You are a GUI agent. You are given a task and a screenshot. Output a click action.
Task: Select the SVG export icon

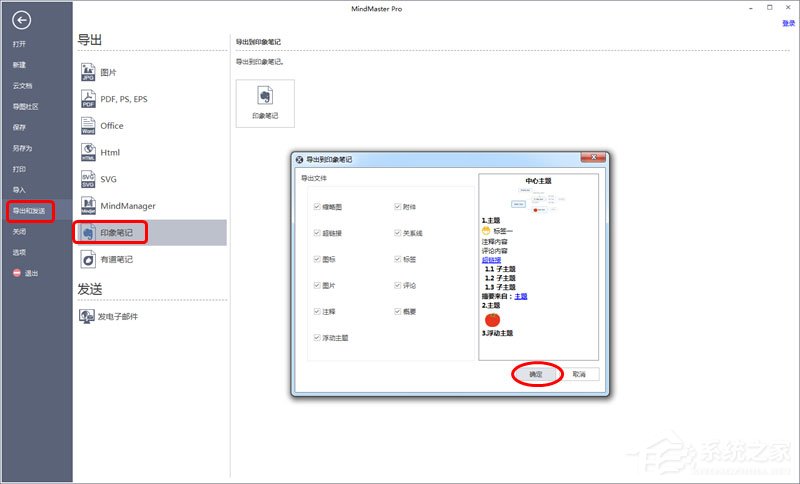pyautogui.click(x=88, y=179)
